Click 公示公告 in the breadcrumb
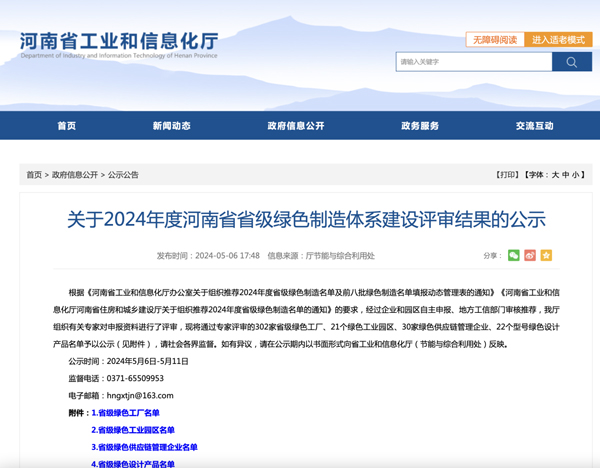Viewport: 600px width, 468px height. click(x=123, y=175)
